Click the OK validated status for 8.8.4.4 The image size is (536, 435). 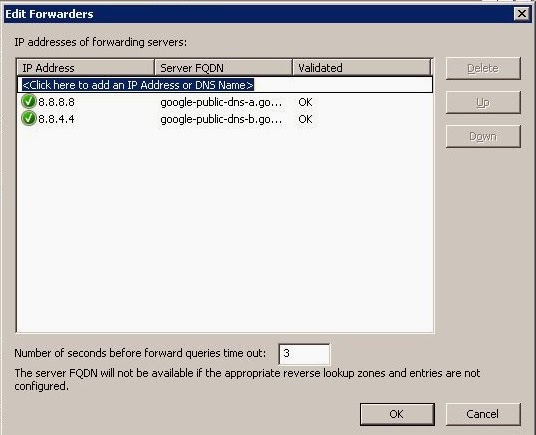(x=305, y=119)
